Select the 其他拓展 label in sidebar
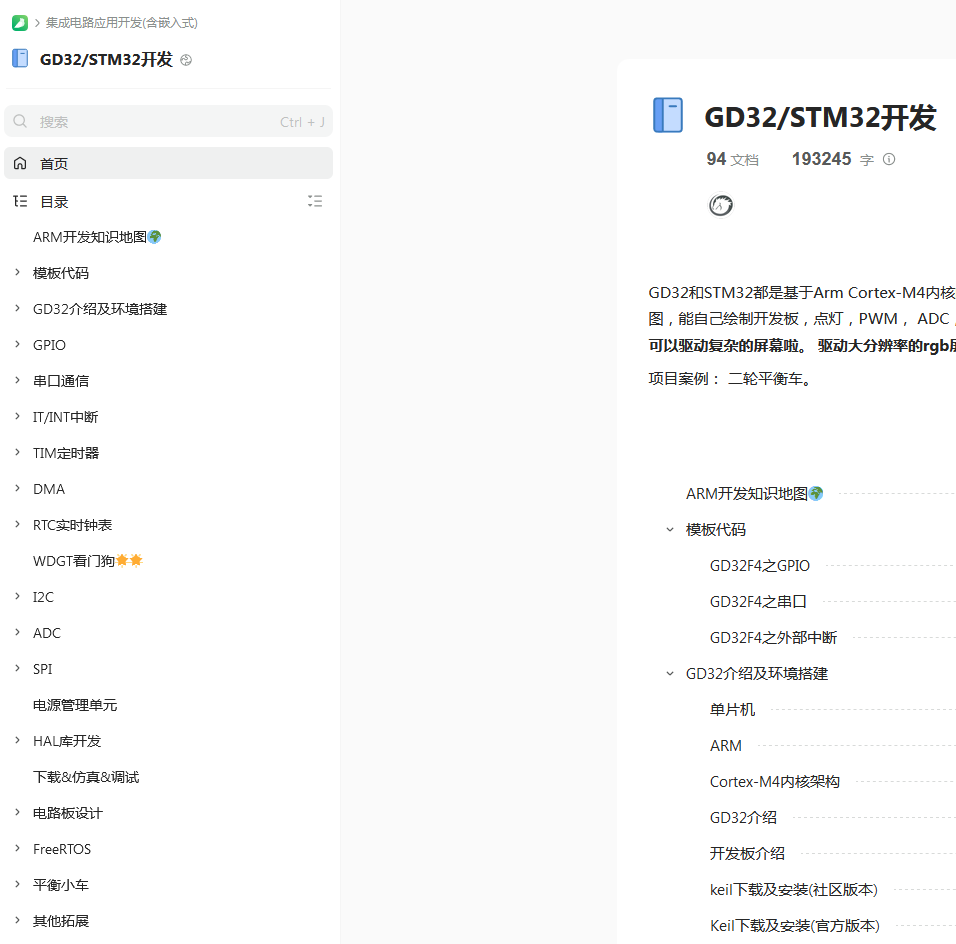The height and width of the screenshot is (944, 956). point(61,921)
